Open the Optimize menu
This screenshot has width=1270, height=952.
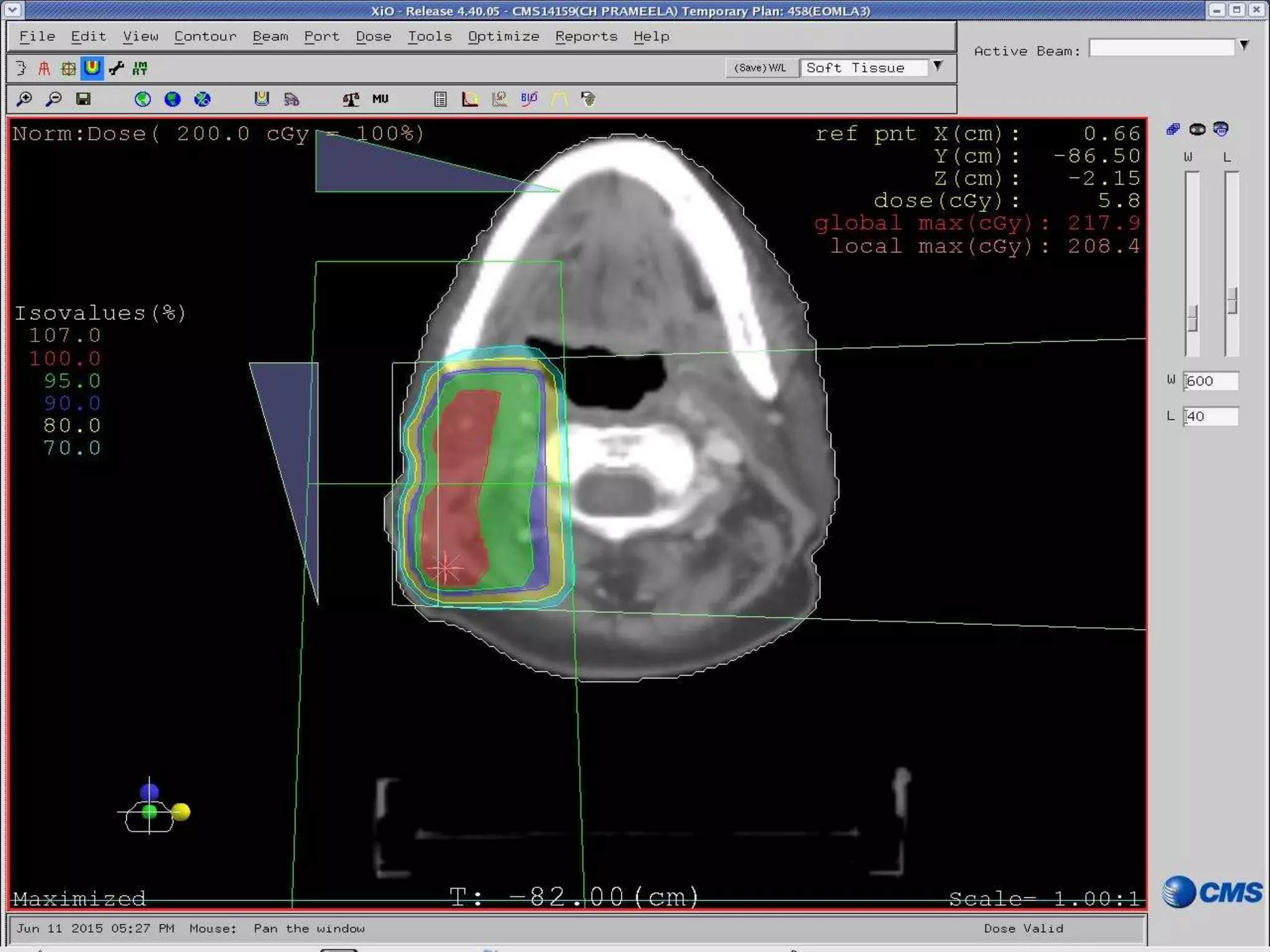[503, 37]
